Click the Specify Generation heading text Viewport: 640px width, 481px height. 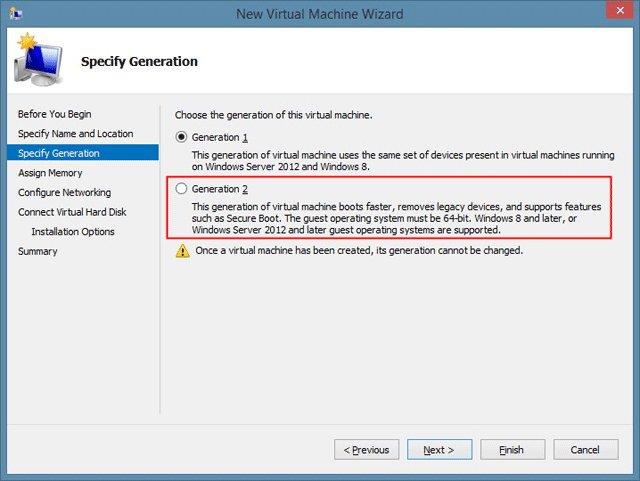point(139,61)
